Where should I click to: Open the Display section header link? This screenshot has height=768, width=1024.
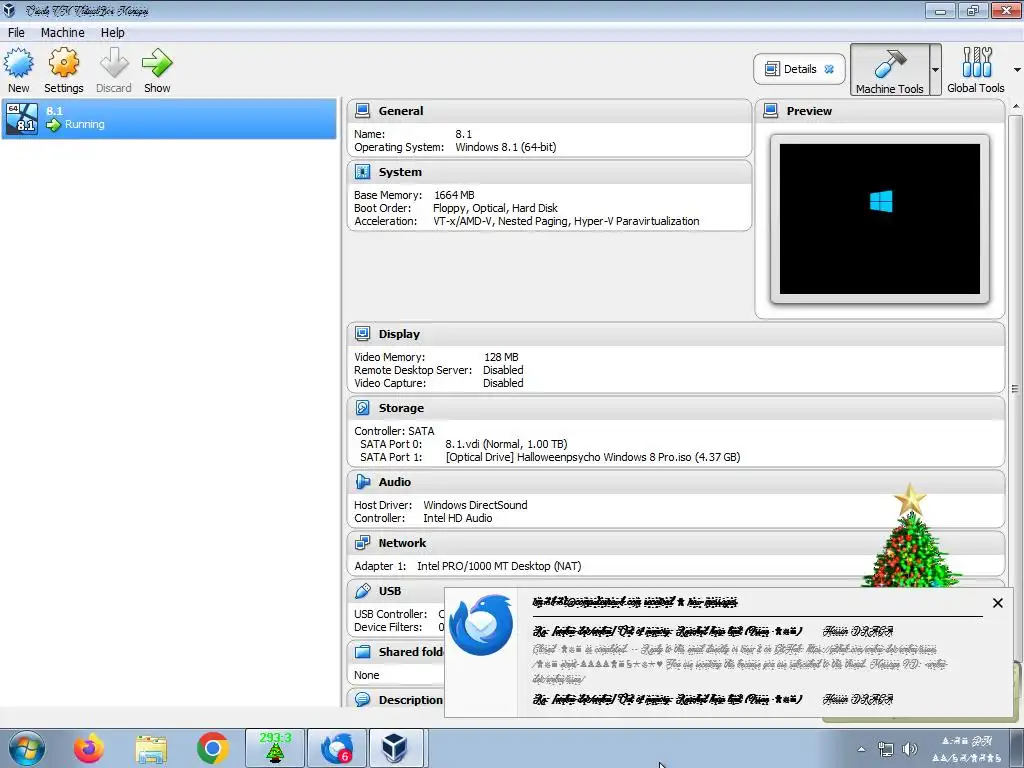click(x=399, y=334)
